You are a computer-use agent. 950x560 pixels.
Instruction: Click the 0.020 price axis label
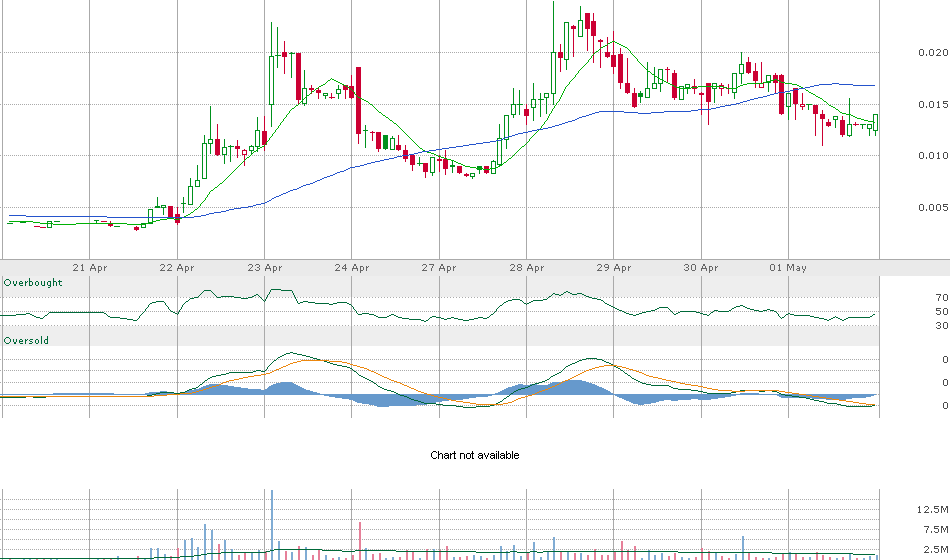(x=933, y=53)
